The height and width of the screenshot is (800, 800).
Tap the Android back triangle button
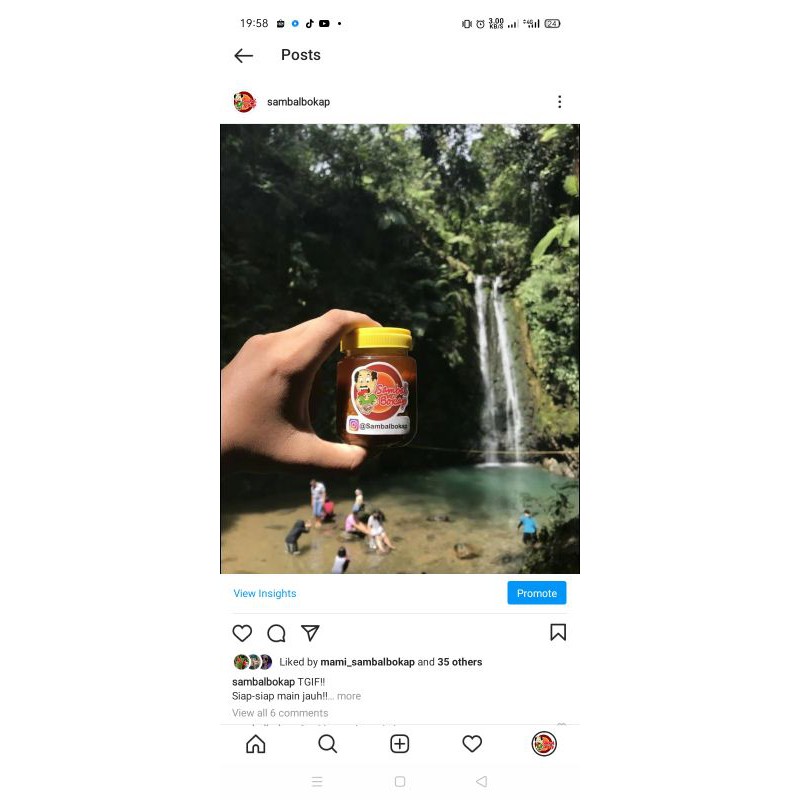click(x=482, y=782)
